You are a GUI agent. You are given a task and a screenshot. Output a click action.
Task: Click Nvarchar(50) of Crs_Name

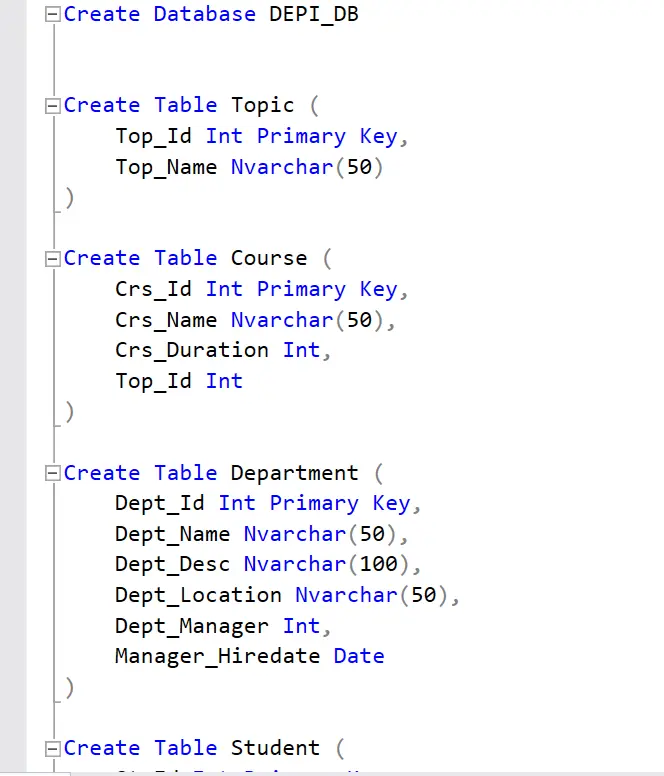tap(307, 320)
